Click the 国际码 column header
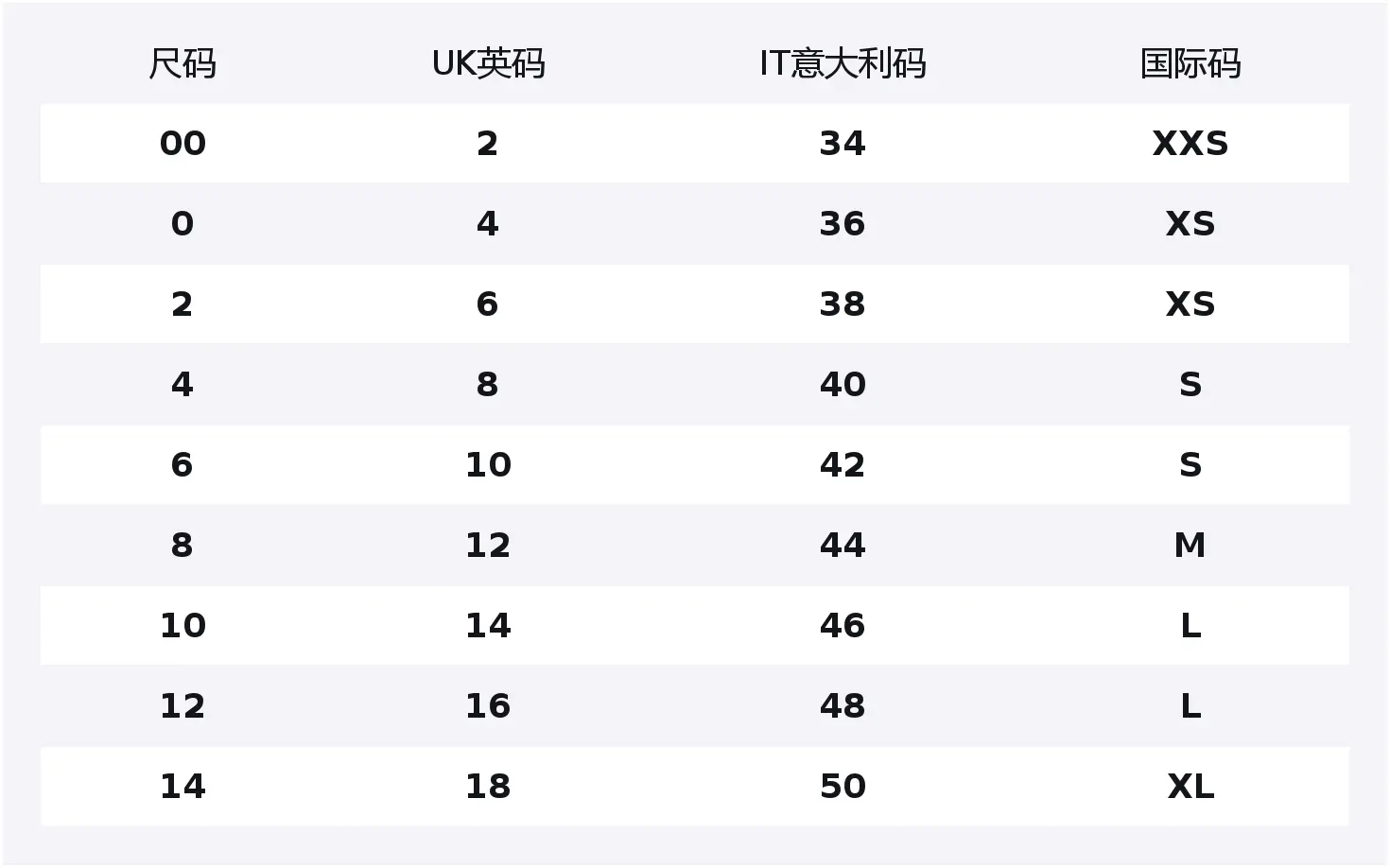This screenshot has width=1390, height=868. (x=1190, y=64)
